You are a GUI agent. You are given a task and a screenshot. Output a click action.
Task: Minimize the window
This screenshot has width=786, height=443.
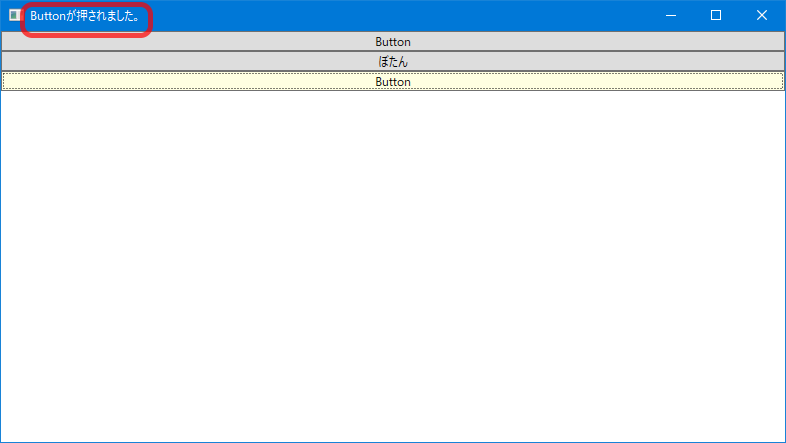tap(671, 16)
